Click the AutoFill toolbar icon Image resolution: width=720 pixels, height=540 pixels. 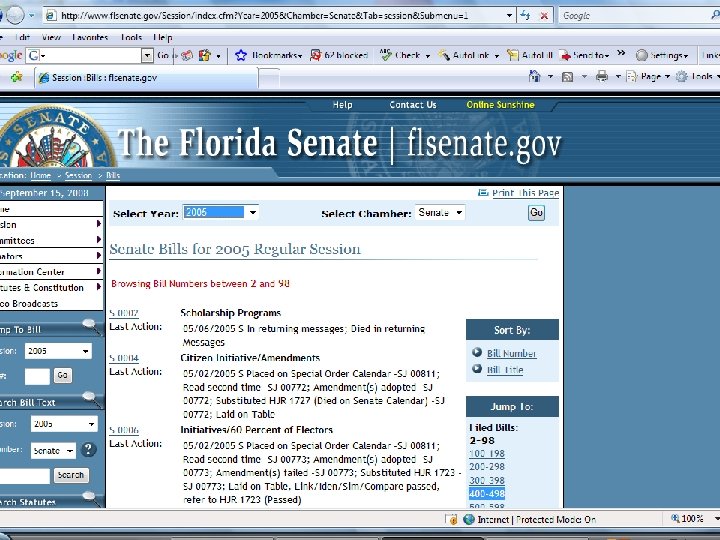point(512,56)
